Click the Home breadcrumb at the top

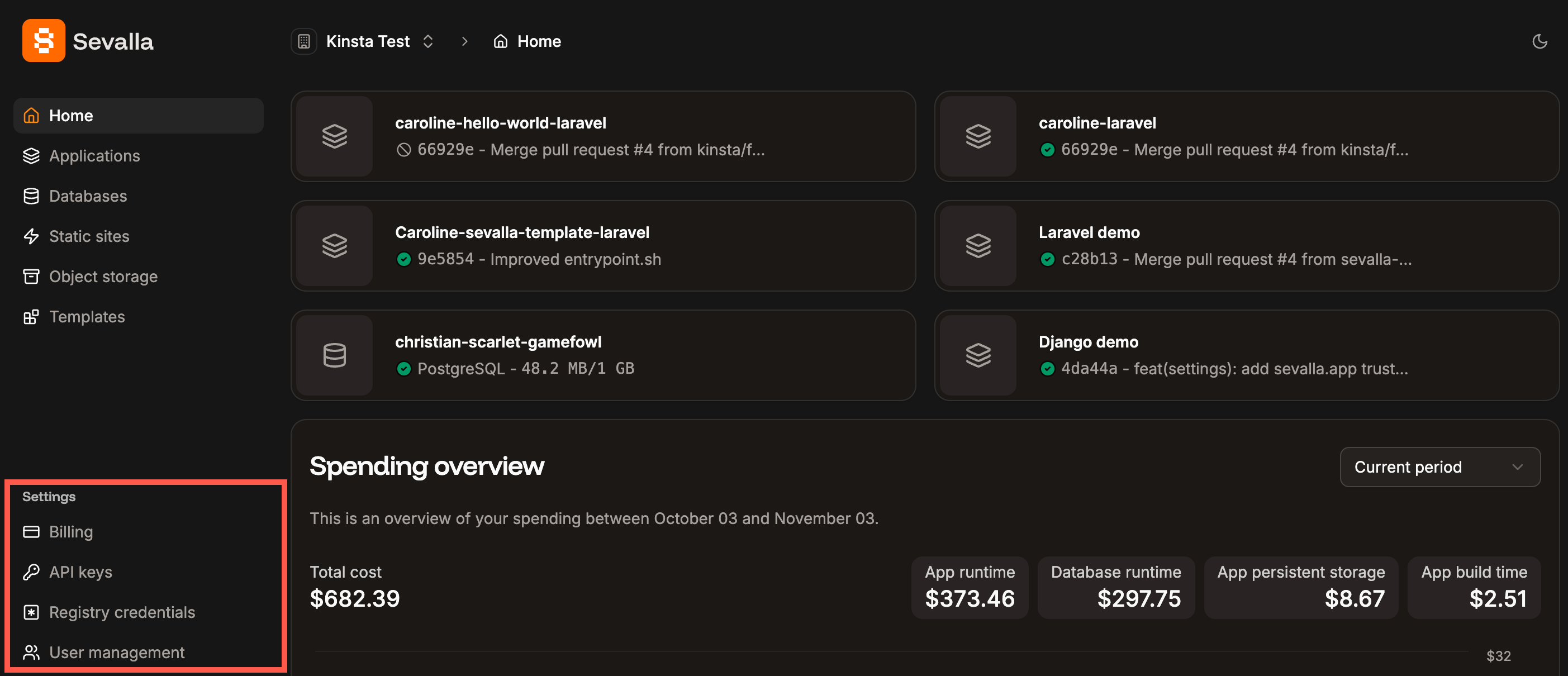[x=539, y=41]
